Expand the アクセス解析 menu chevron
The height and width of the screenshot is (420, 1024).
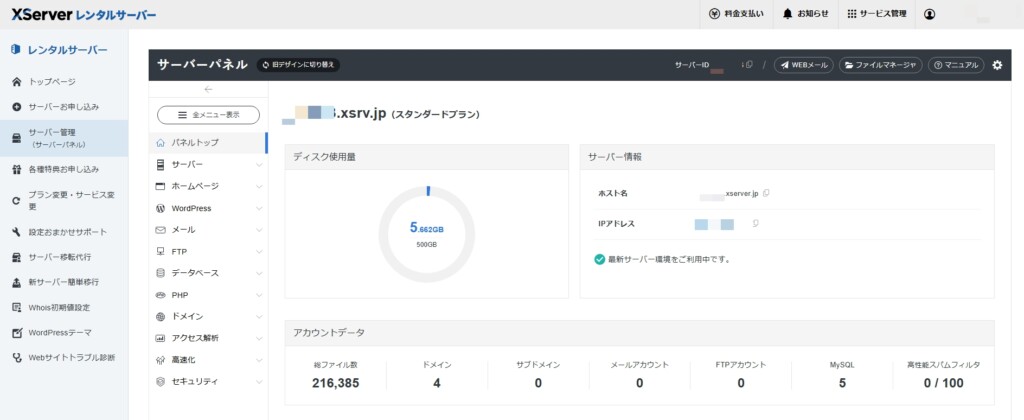click(259, 338)
